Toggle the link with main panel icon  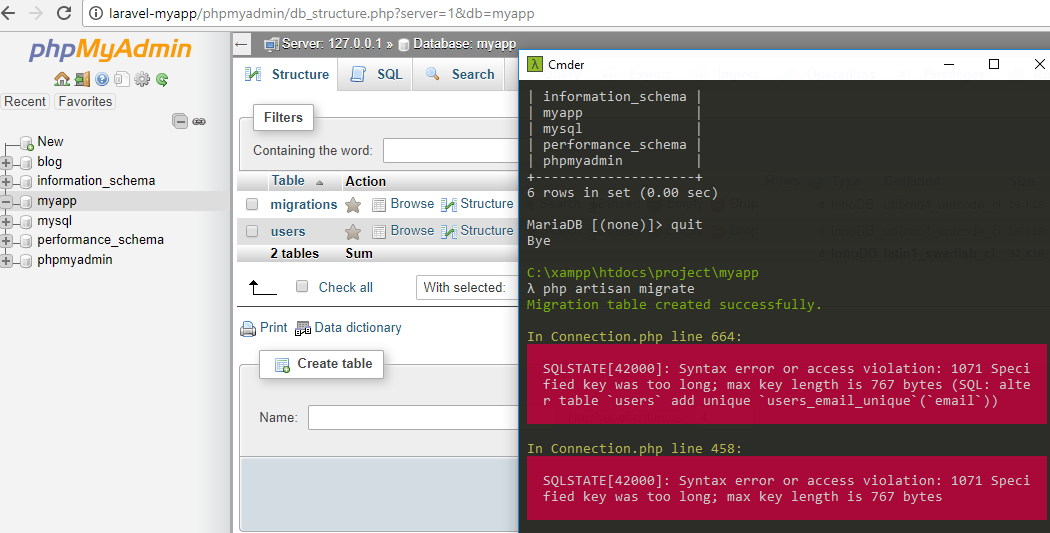pyautogui.click(x=199, y=121)
